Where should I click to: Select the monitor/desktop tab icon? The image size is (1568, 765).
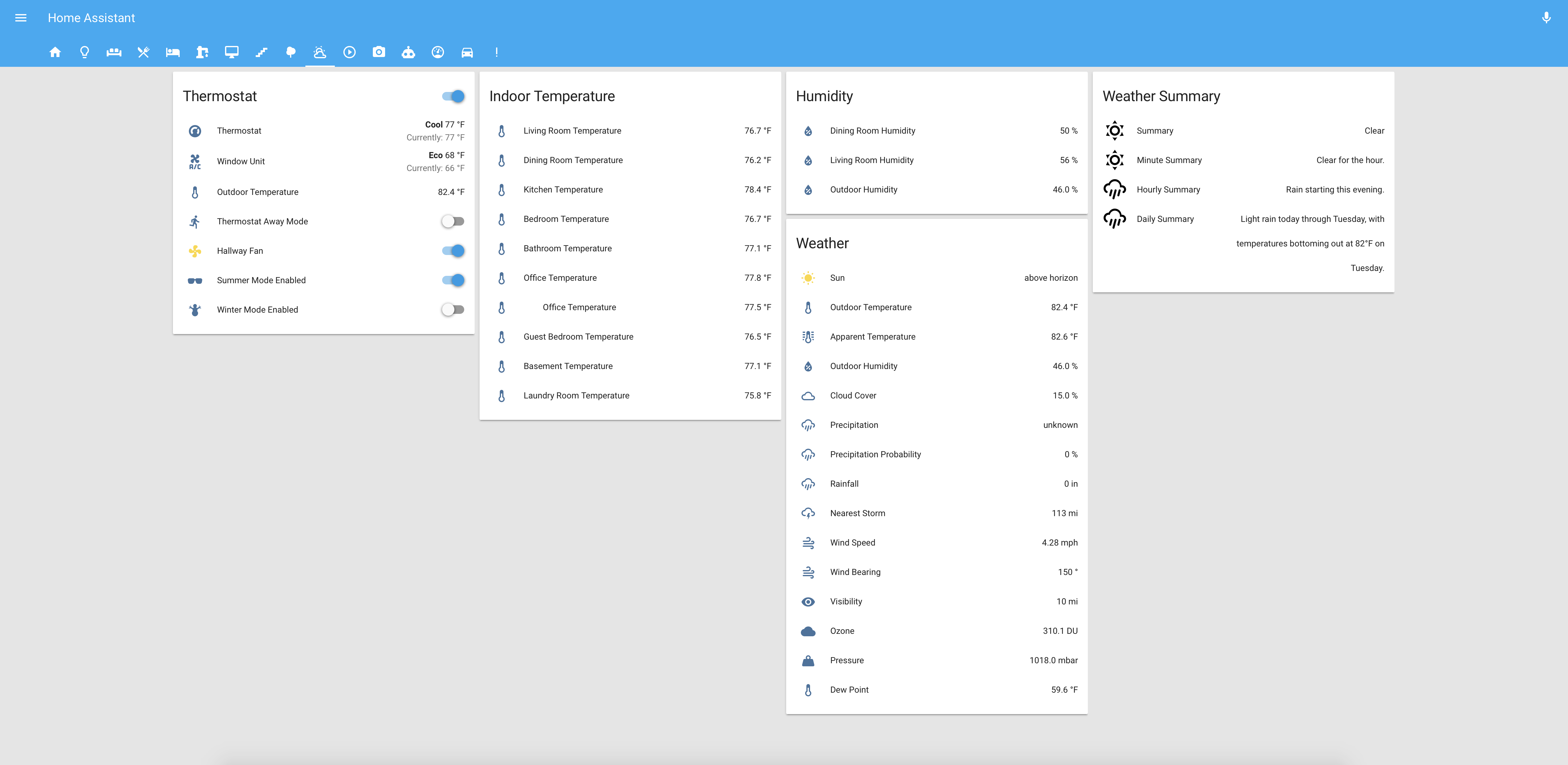232,52
